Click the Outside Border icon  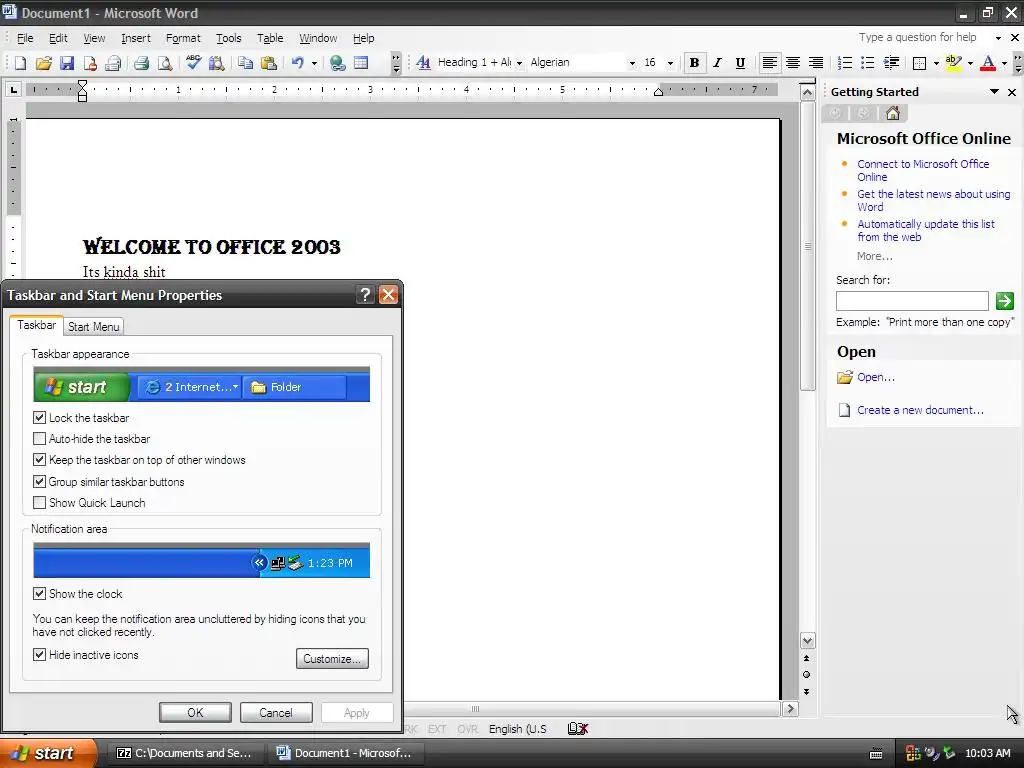[920, 63]
